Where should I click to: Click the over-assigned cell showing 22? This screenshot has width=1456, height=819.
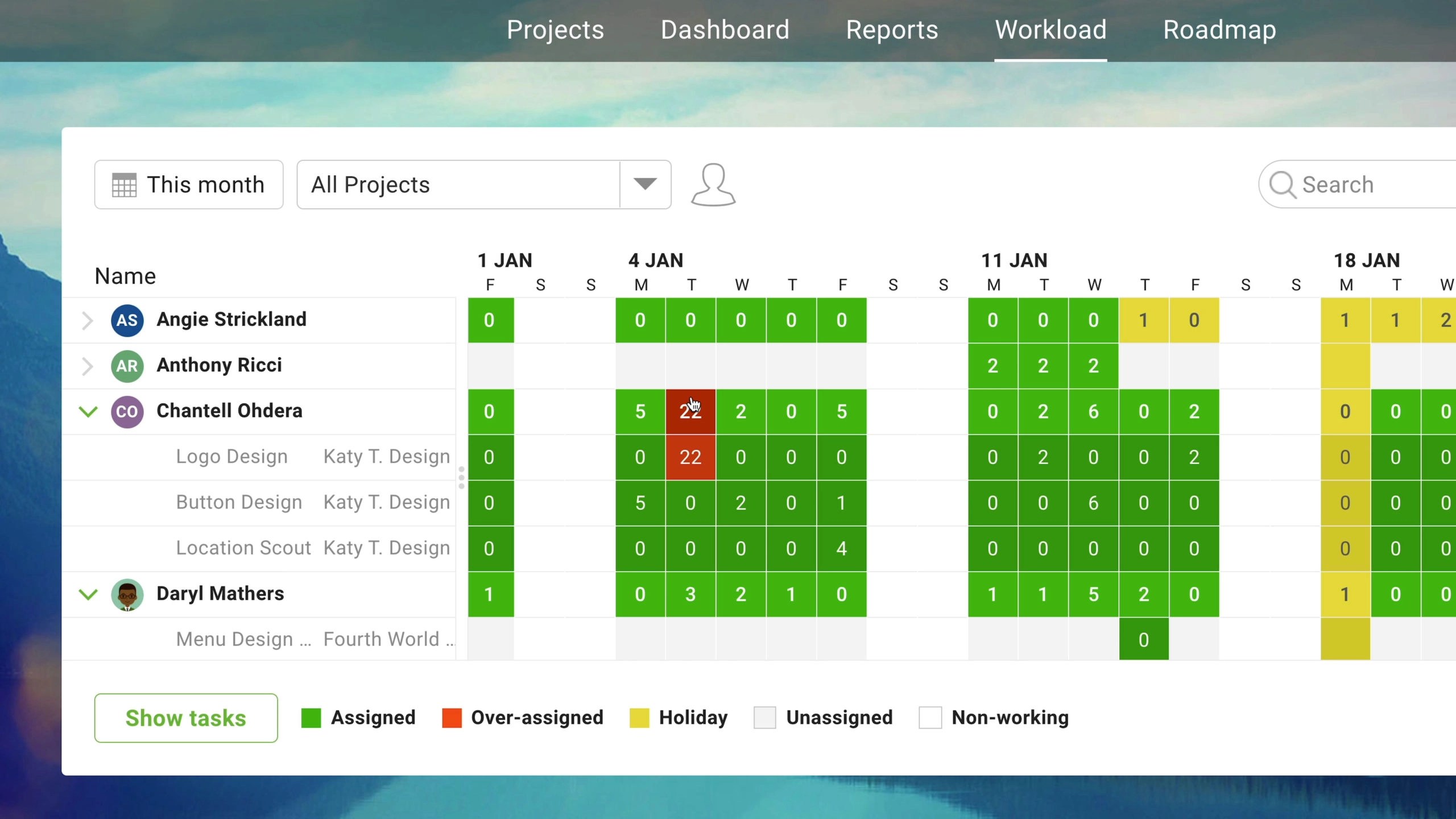click(x=690, y=411)
